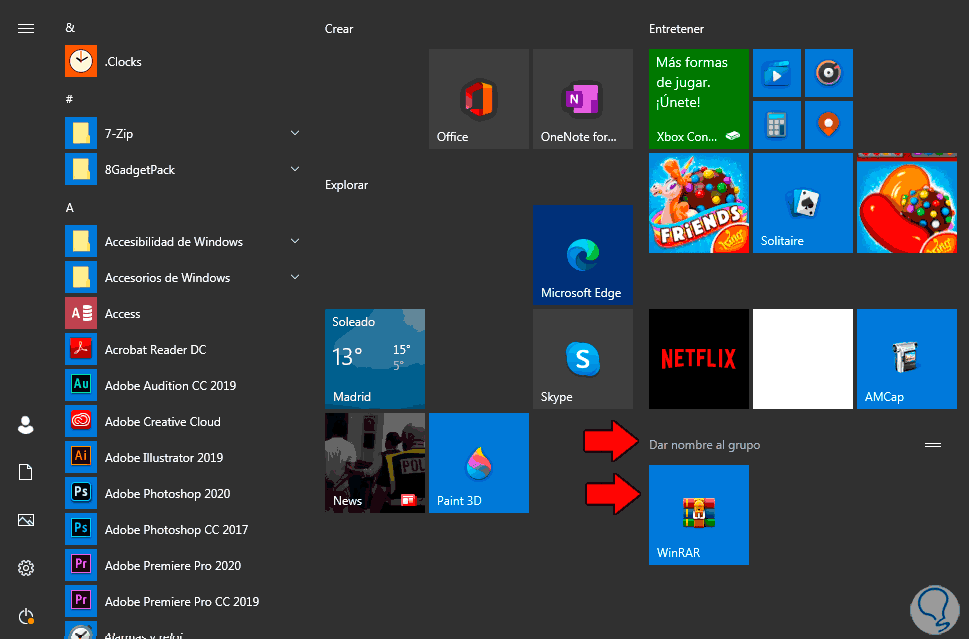Open Pictures from the sidebar
The width and height of the screenshot is (969, 639).
coord(26,520)
